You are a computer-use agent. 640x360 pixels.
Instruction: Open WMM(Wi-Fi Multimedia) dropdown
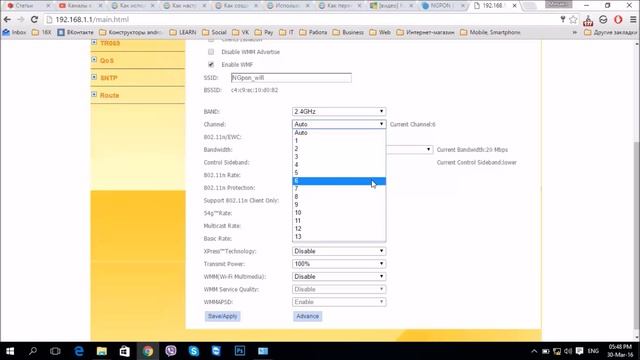point(339,276)
